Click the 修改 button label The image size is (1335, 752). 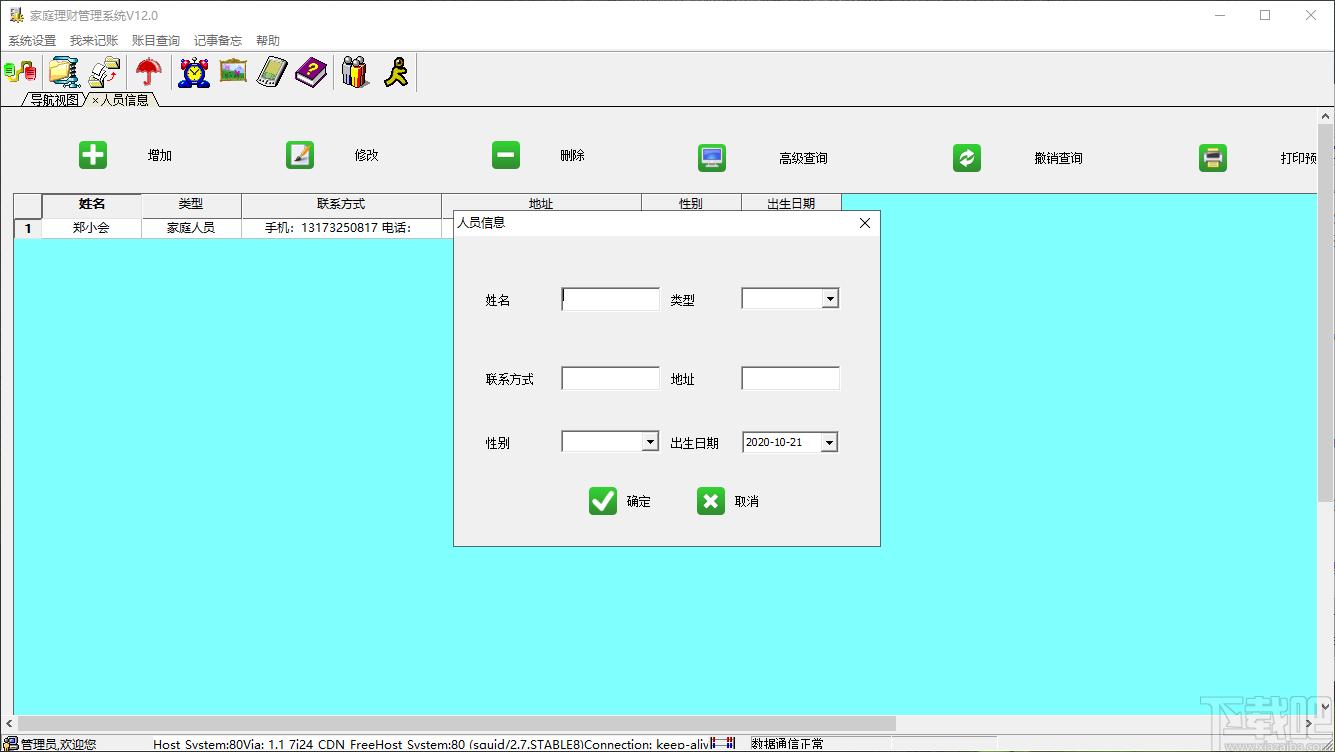(x=366, y=155)
